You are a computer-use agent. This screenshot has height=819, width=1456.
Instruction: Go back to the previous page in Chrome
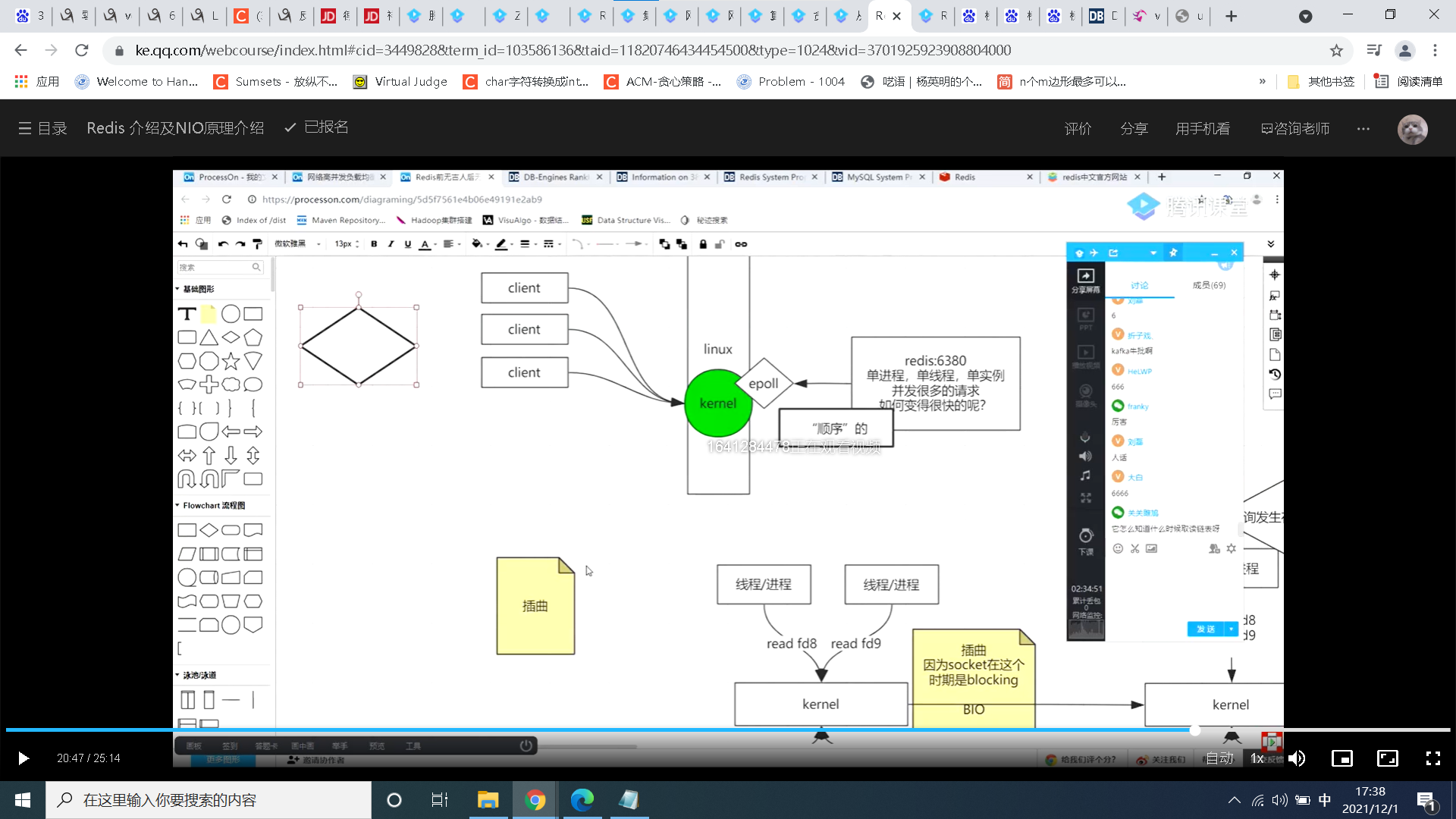20,50
